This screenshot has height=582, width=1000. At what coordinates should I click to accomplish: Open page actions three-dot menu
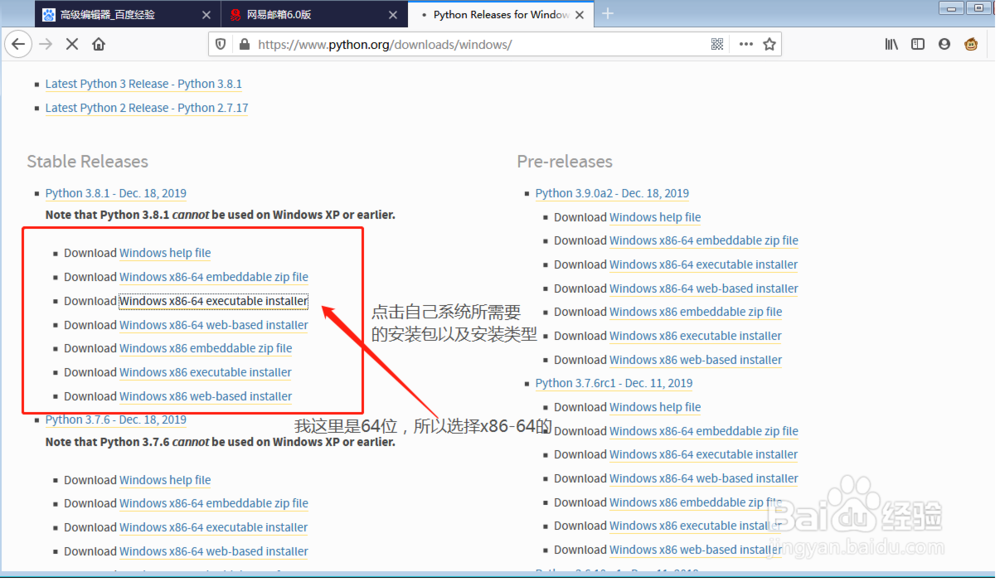coord(746,44)
